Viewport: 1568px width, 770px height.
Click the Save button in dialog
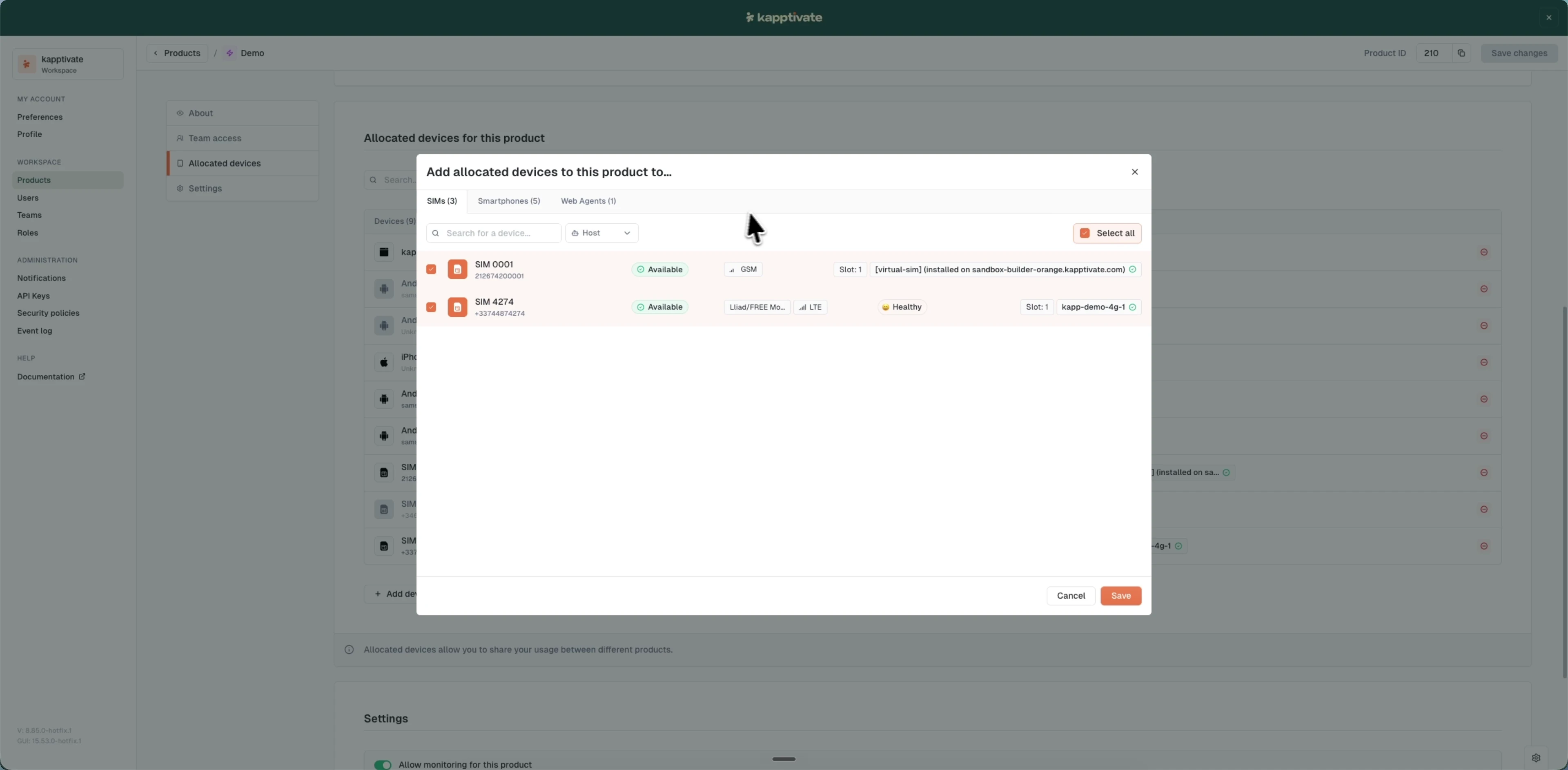click(1120, 596)
